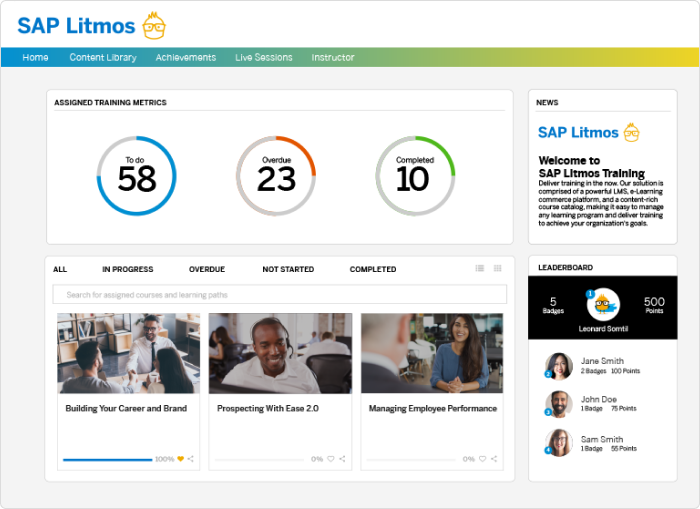Click progress bar on Managing Employee Performance
Viewport: 700px width, 509px height.
[x=411, y=459]
